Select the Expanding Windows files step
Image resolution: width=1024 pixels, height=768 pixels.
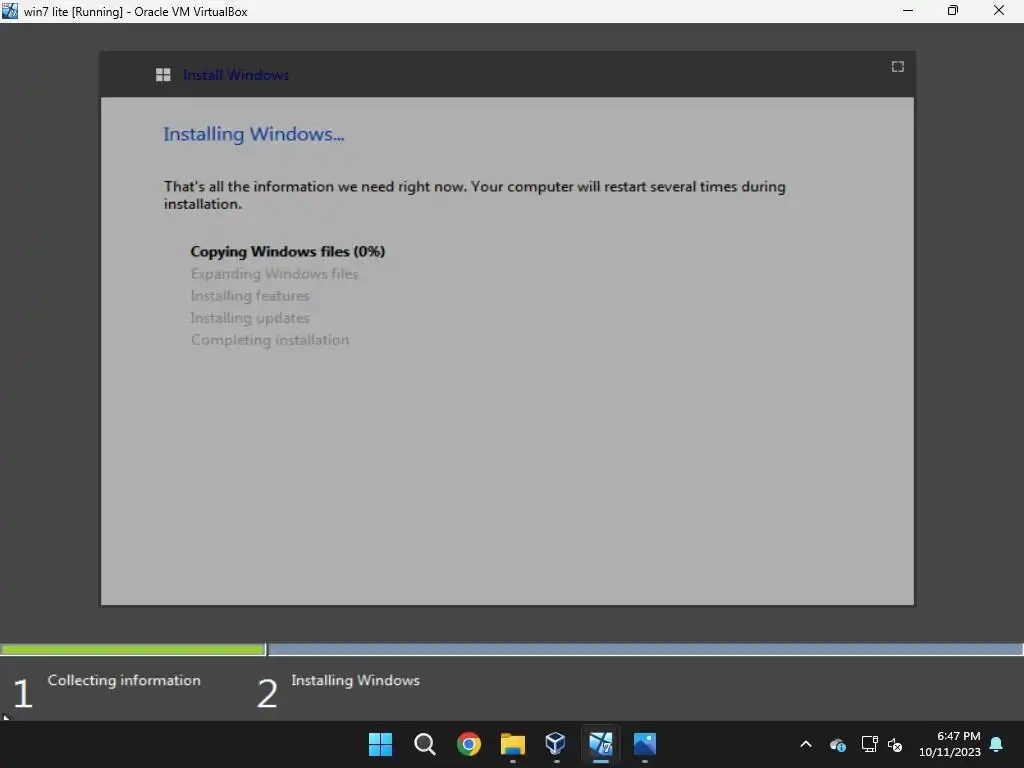(274, 274)
